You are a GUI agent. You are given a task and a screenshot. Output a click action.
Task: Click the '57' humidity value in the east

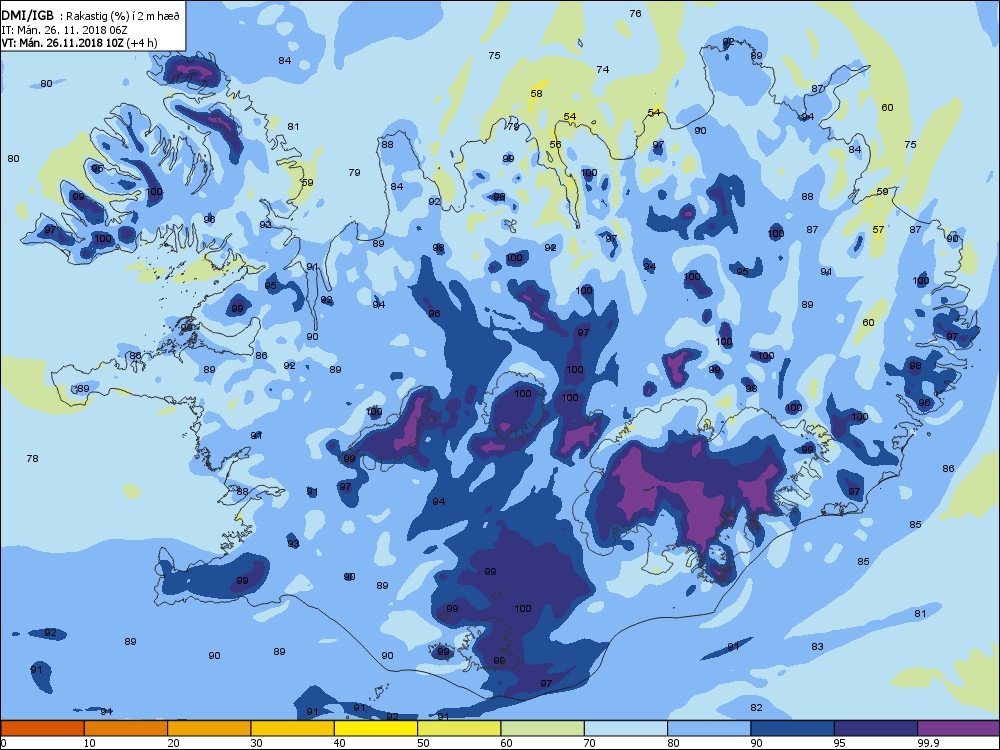click(878, 229)
